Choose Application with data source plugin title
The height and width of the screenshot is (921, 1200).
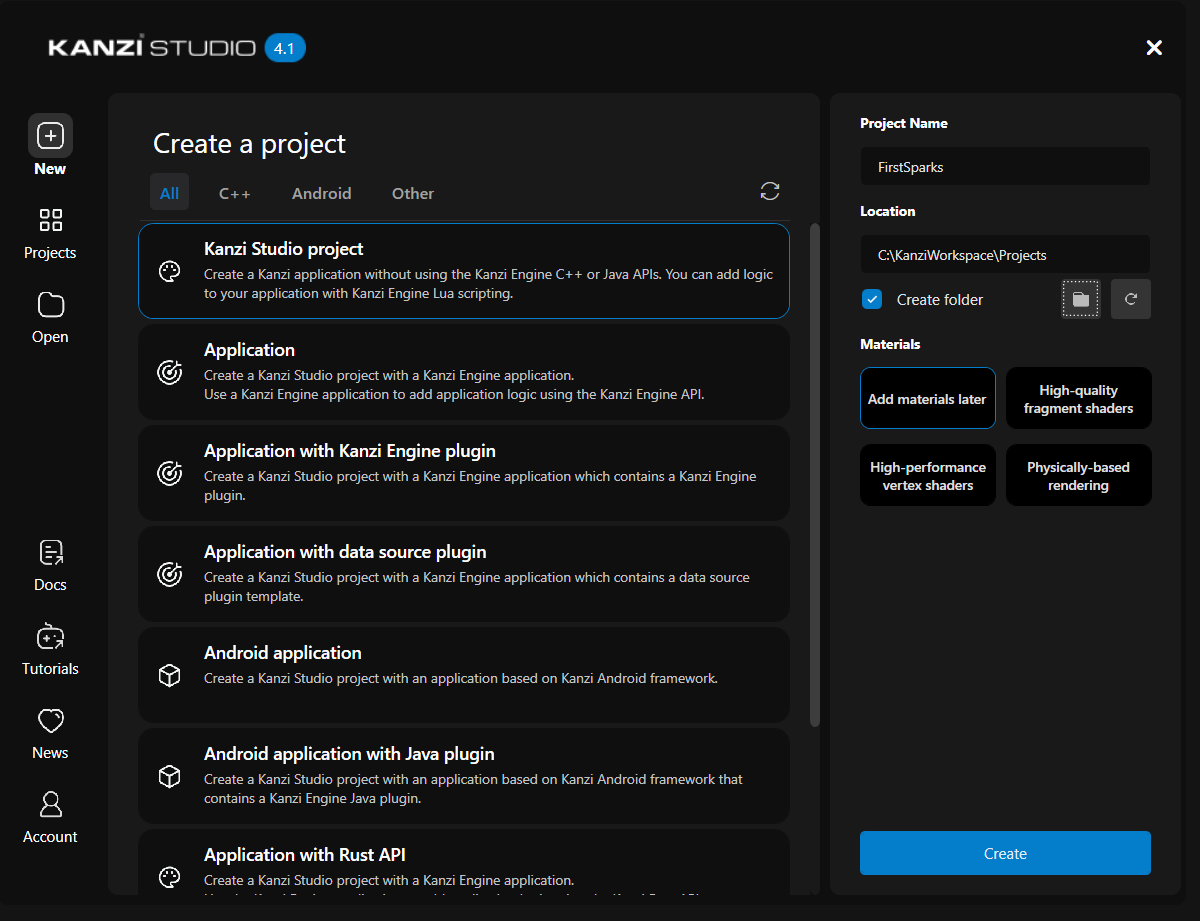tap(345, 552)
